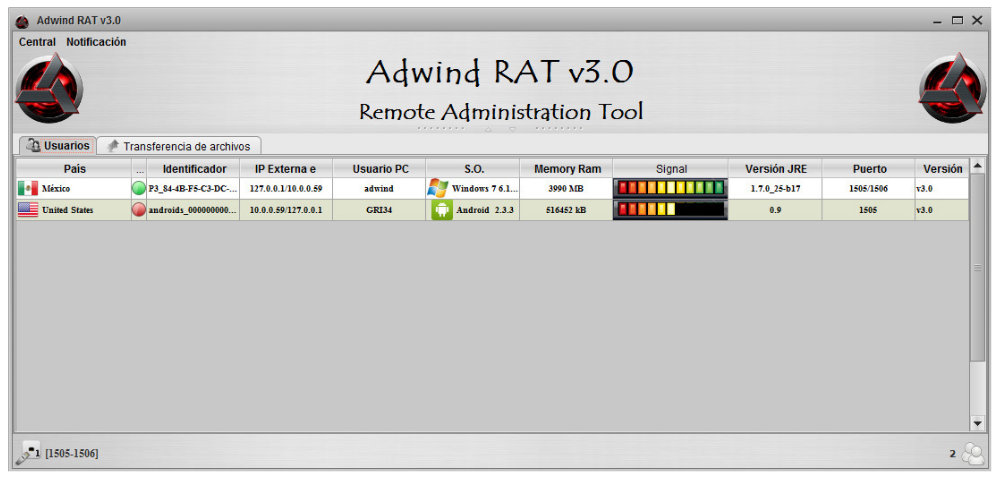Click the Versión JRE column header
The width and height of the screenshot is (1000, 484).
pos(775,169)
